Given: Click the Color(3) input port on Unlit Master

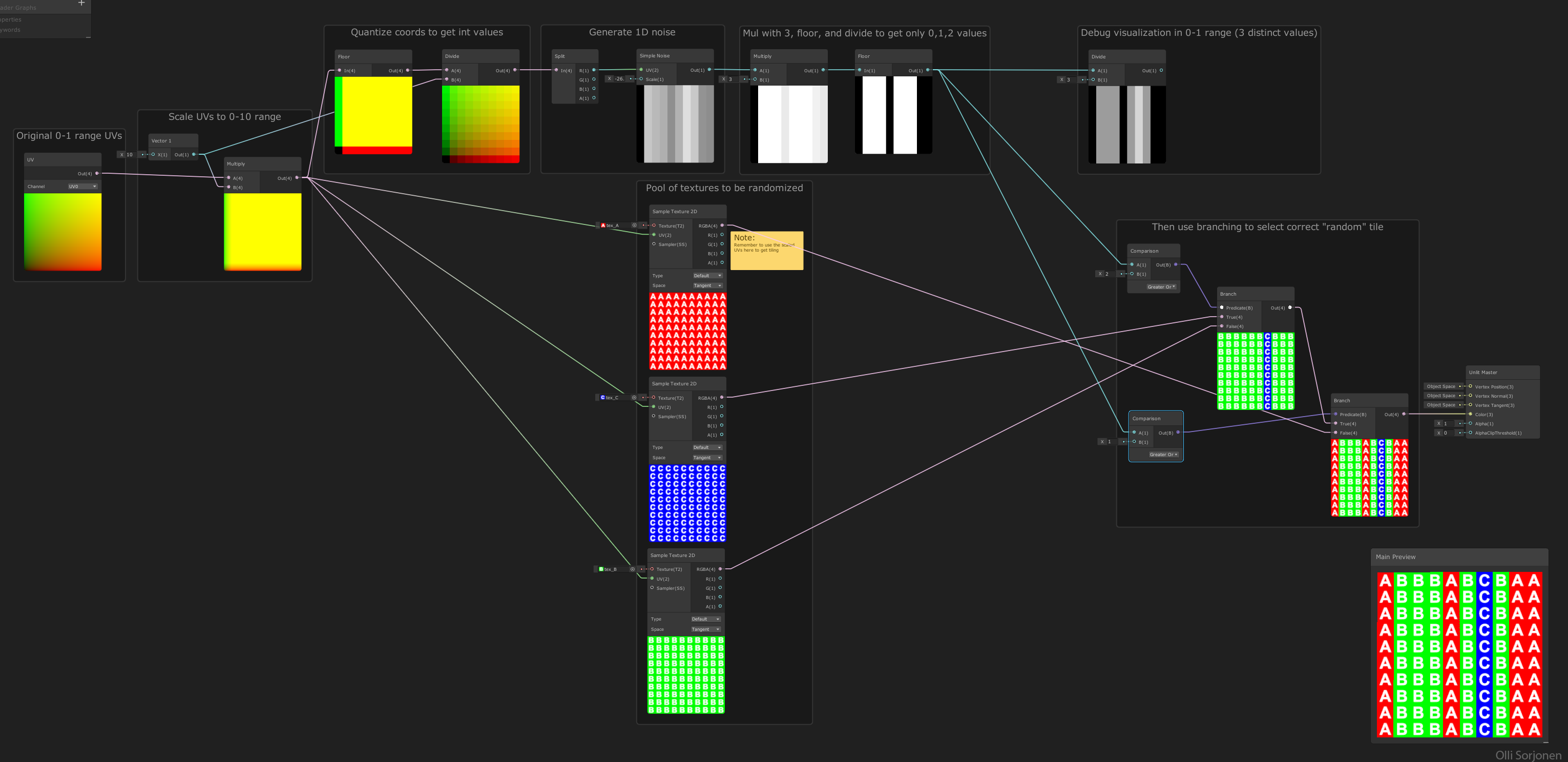Looking at the screenshot, I should coord(1470,414).
